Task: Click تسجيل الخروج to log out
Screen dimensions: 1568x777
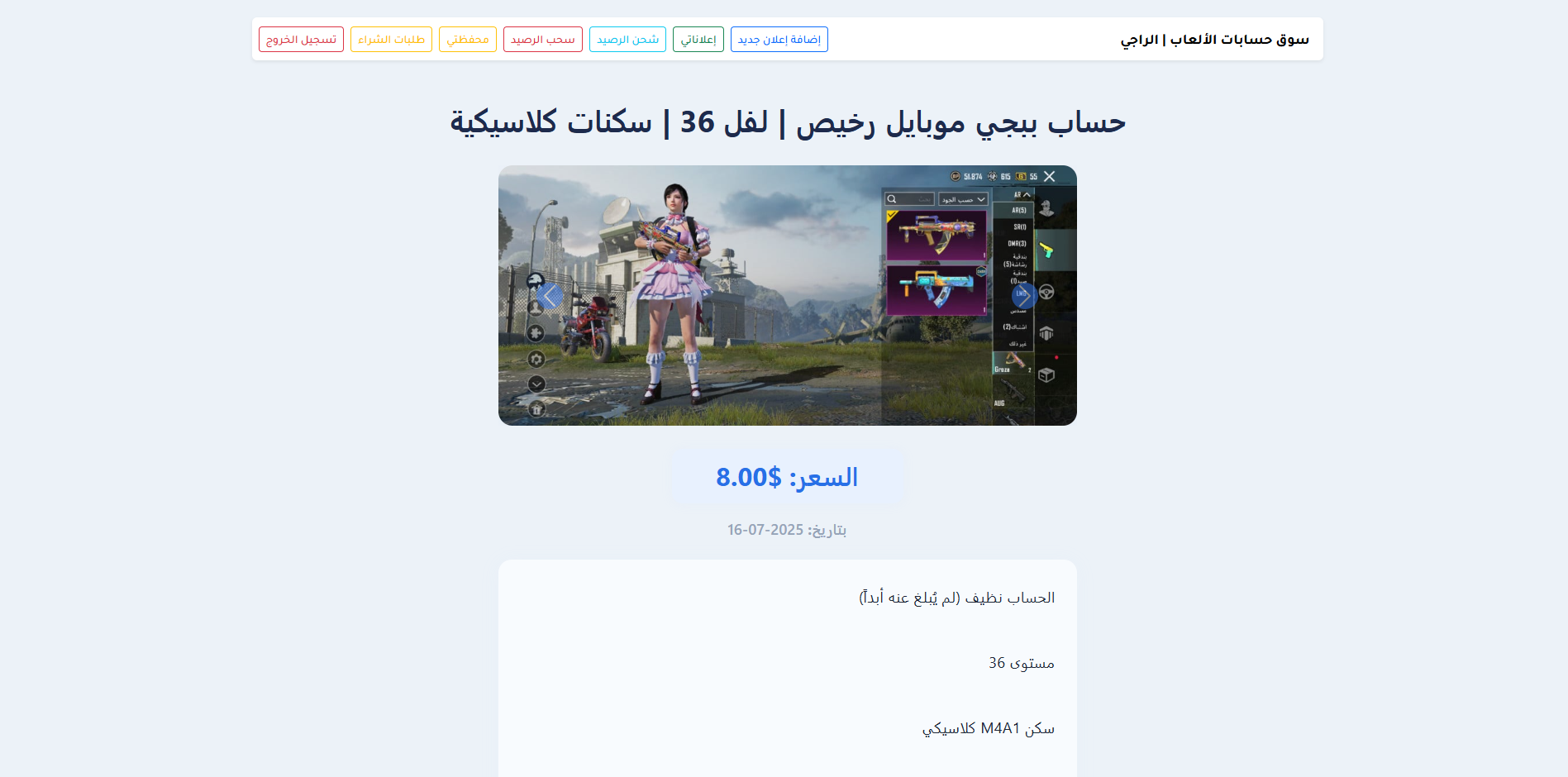Action: [x=301, y=39]
